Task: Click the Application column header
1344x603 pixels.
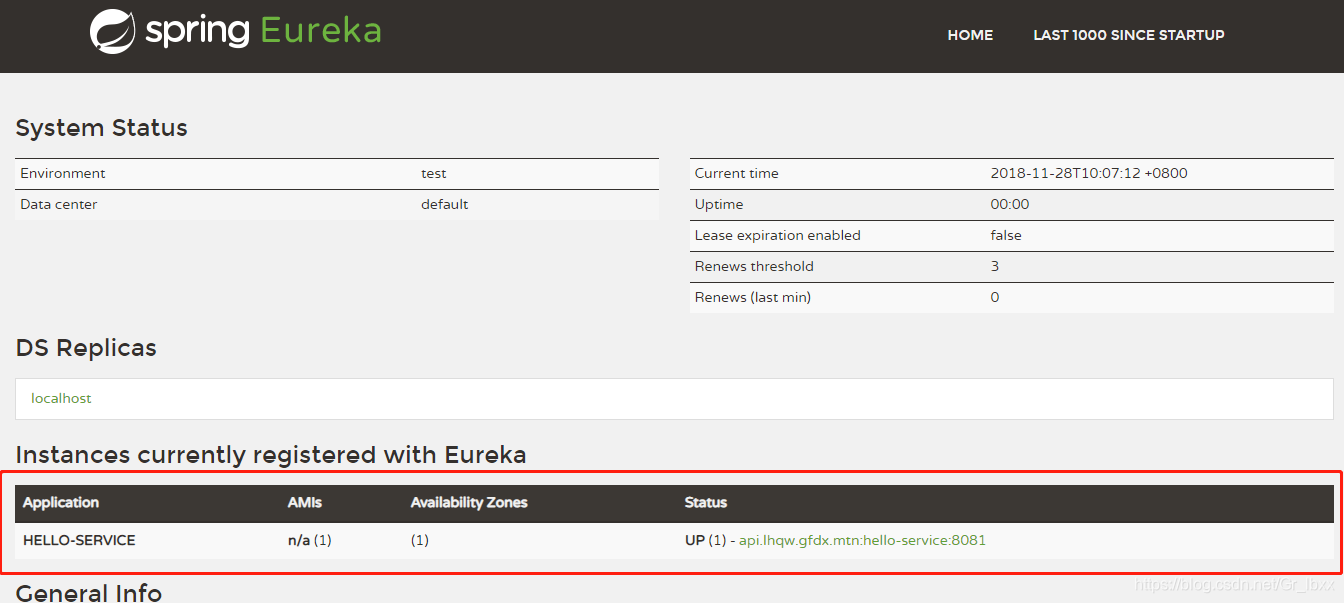Action: pyautogui.click(x=61, y=502)
